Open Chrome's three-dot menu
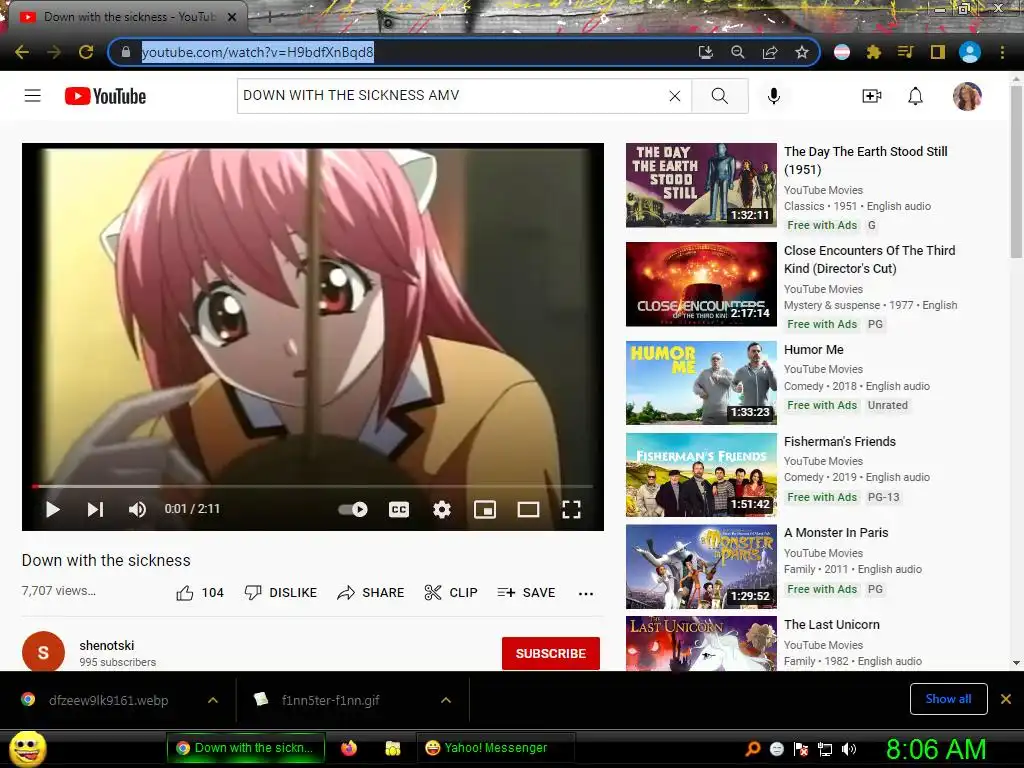 (x=1002, y=52)
